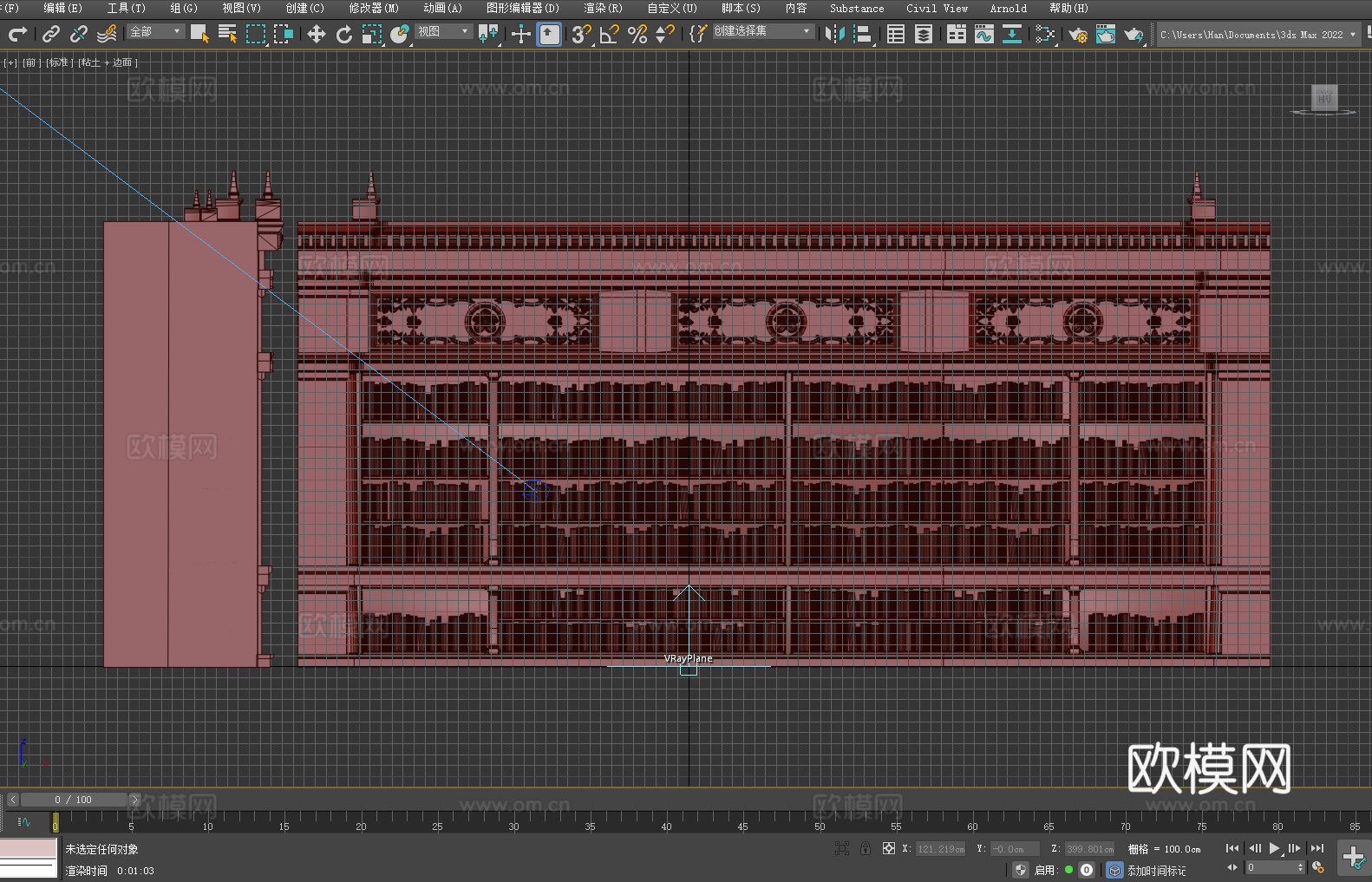Show the Ribbon toggle icon

[x=957, y=34]
